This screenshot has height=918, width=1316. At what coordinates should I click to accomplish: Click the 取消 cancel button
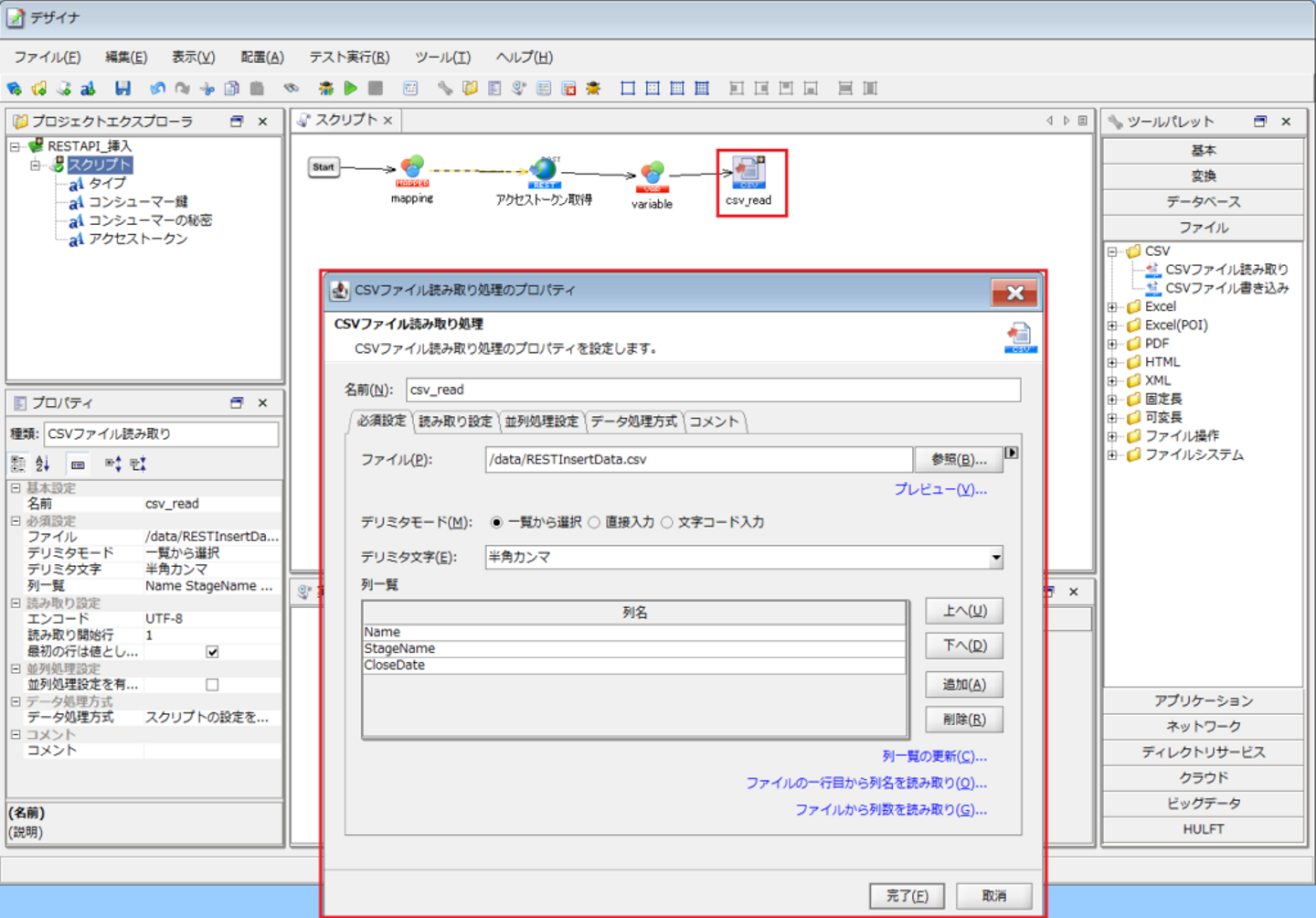point(994,896)
